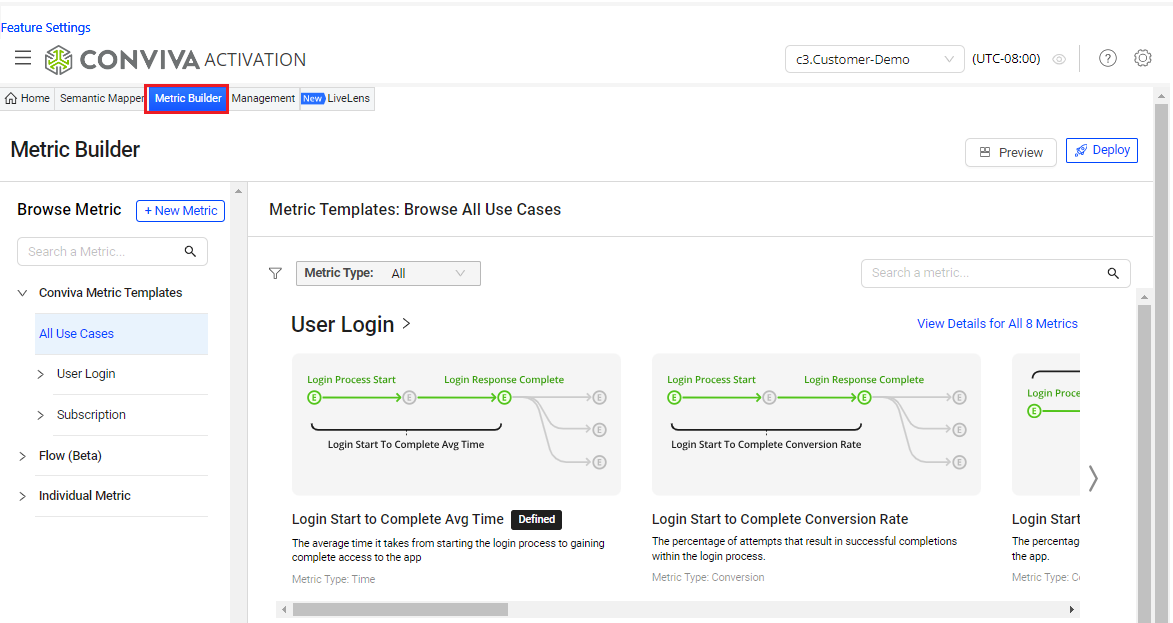Click next arrow on templates carousel
The width and height of the screenshot is (1173, 623).
(1092, 479)
